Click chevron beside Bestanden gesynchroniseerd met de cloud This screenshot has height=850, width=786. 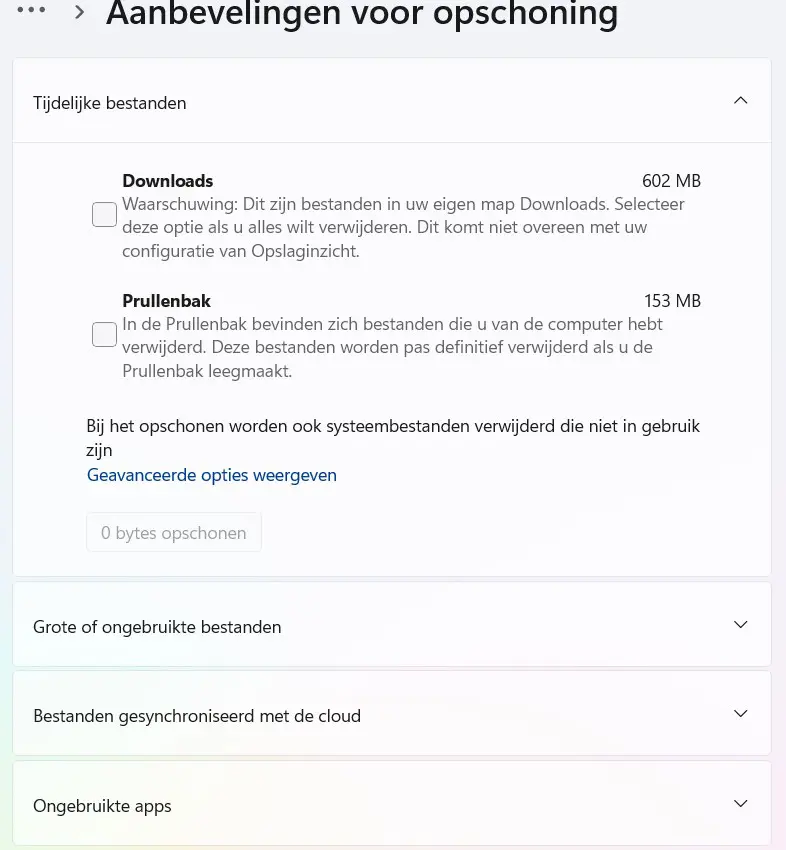coord(740,713)
